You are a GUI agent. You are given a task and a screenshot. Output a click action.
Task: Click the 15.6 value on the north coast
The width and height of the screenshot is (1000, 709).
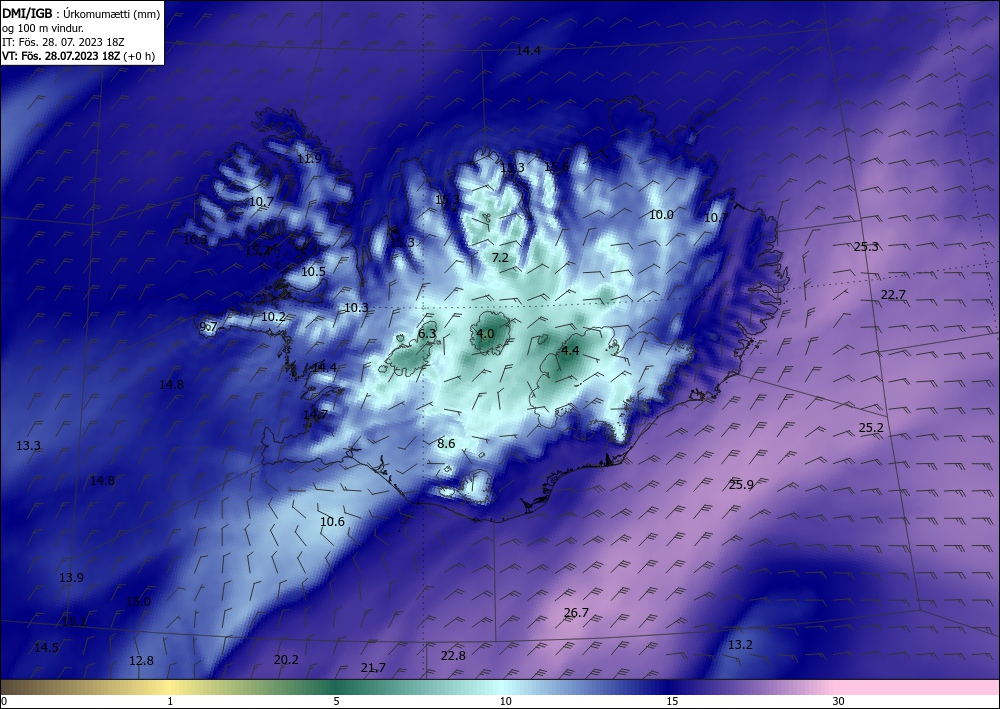[x=556, y=168]
